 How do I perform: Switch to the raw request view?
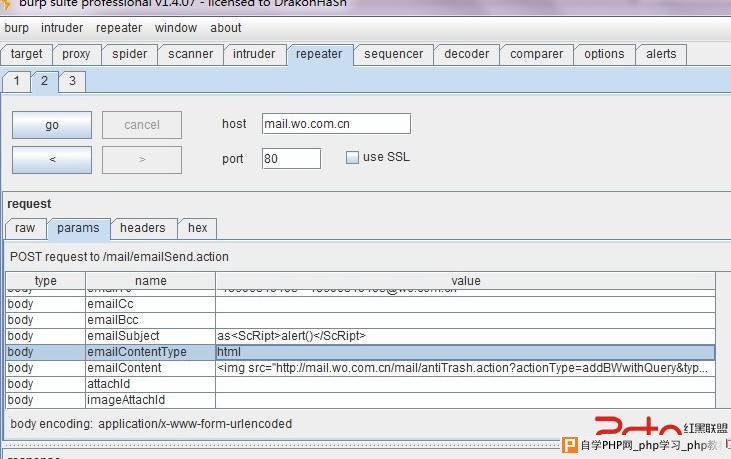point(25,228)
